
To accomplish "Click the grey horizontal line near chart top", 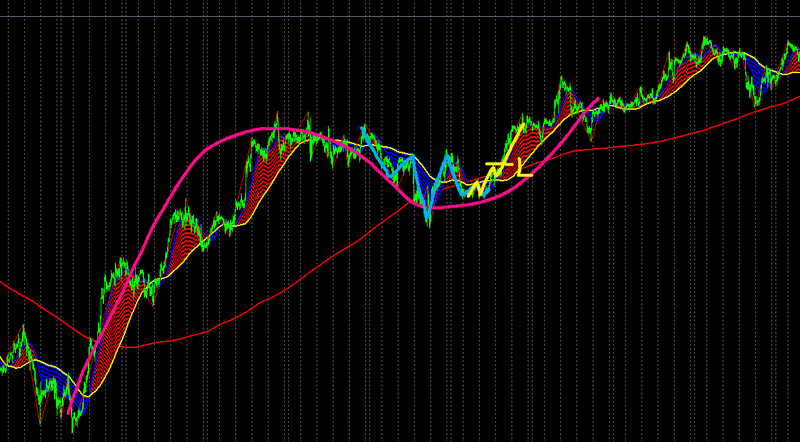I will point(400,17).
